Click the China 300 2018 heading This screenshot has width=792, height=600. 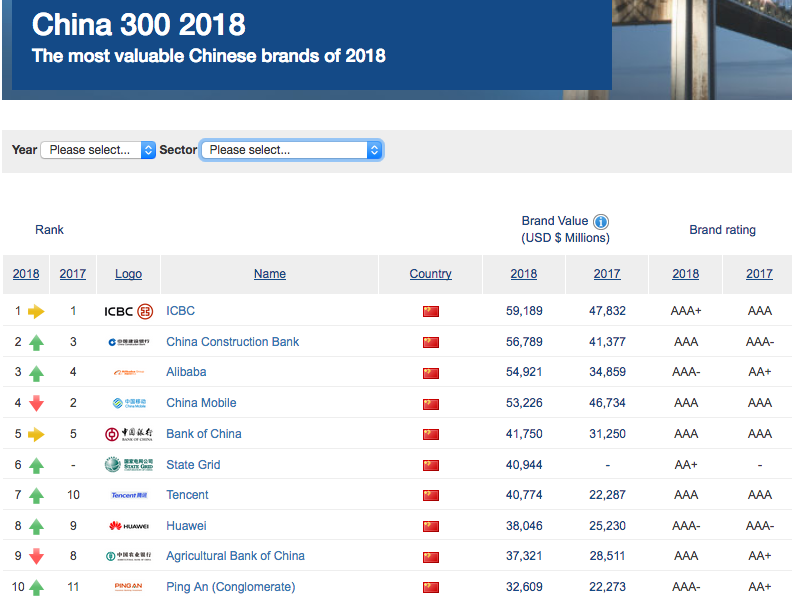pos(138,24)
